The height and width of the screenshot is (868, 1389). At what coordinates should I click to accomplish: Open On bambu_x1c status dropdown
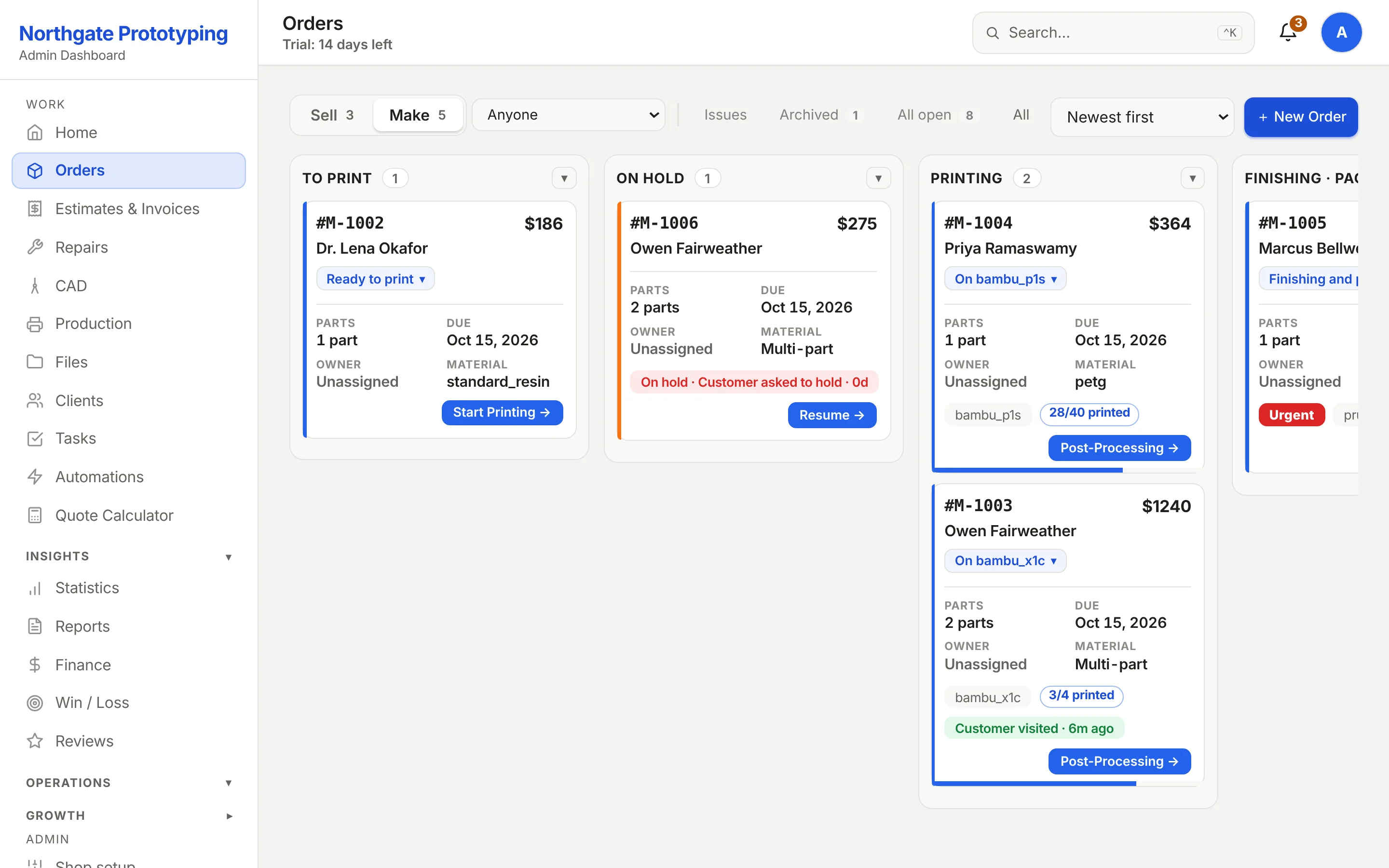click(1006, 561)
